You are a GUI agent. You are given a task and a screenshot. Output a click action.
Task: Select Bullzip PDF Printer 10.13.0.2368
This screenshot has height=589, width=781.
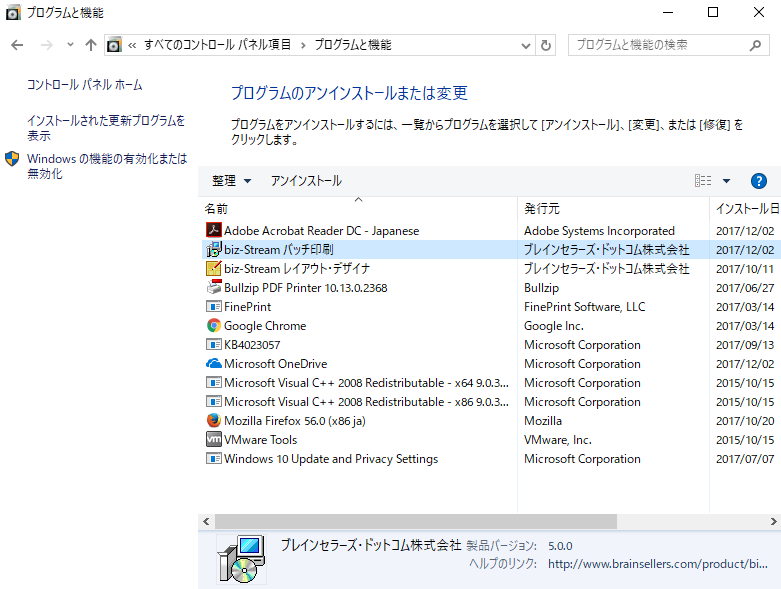[x=305, y=288]
